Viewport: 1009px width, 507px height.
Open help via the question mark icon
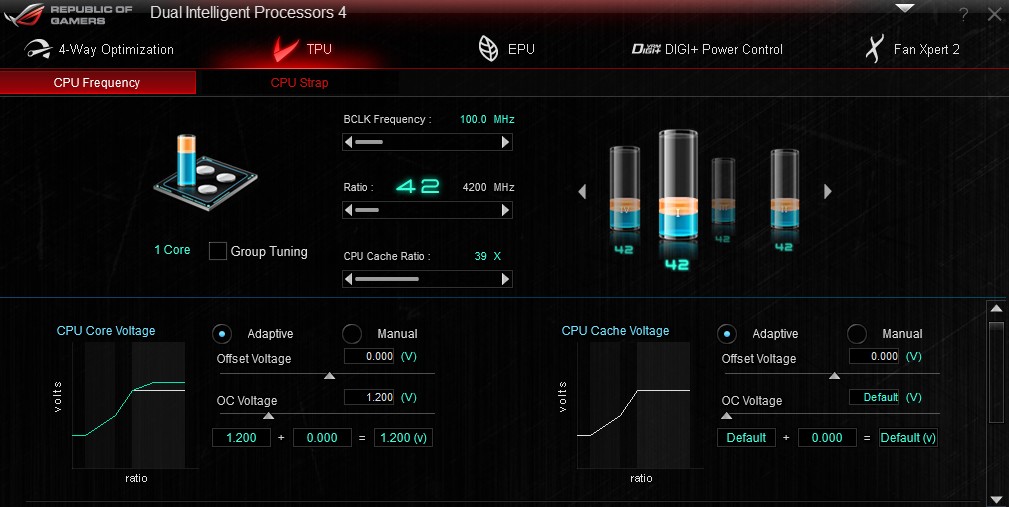click(963, 14)
